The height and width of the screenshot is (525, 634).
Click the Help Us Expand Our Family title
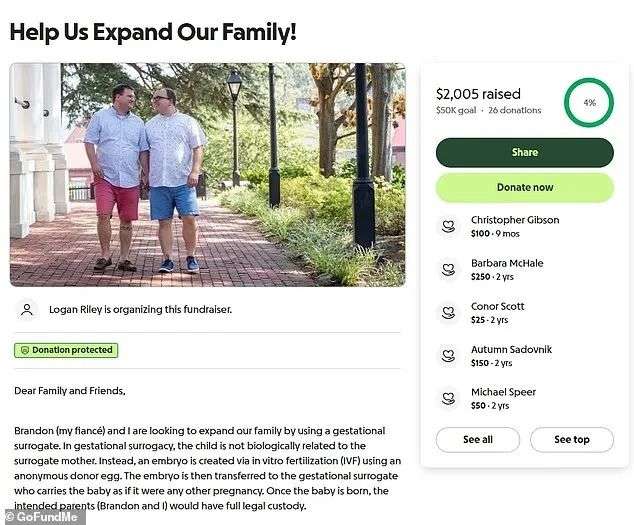click(x=153, y=31)
